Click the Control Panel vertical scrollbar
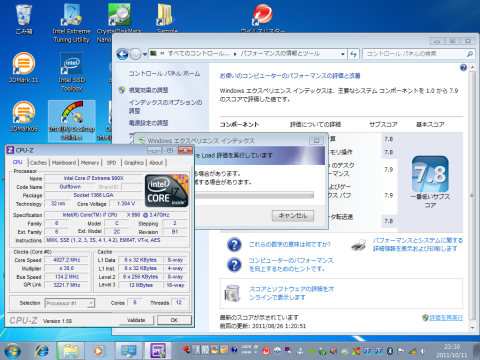480x360 pixels. point(472,197)
